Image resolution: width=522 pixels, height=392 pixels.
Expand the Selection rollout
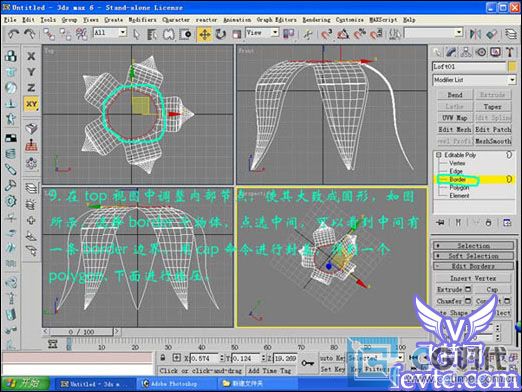pos(474,246)
